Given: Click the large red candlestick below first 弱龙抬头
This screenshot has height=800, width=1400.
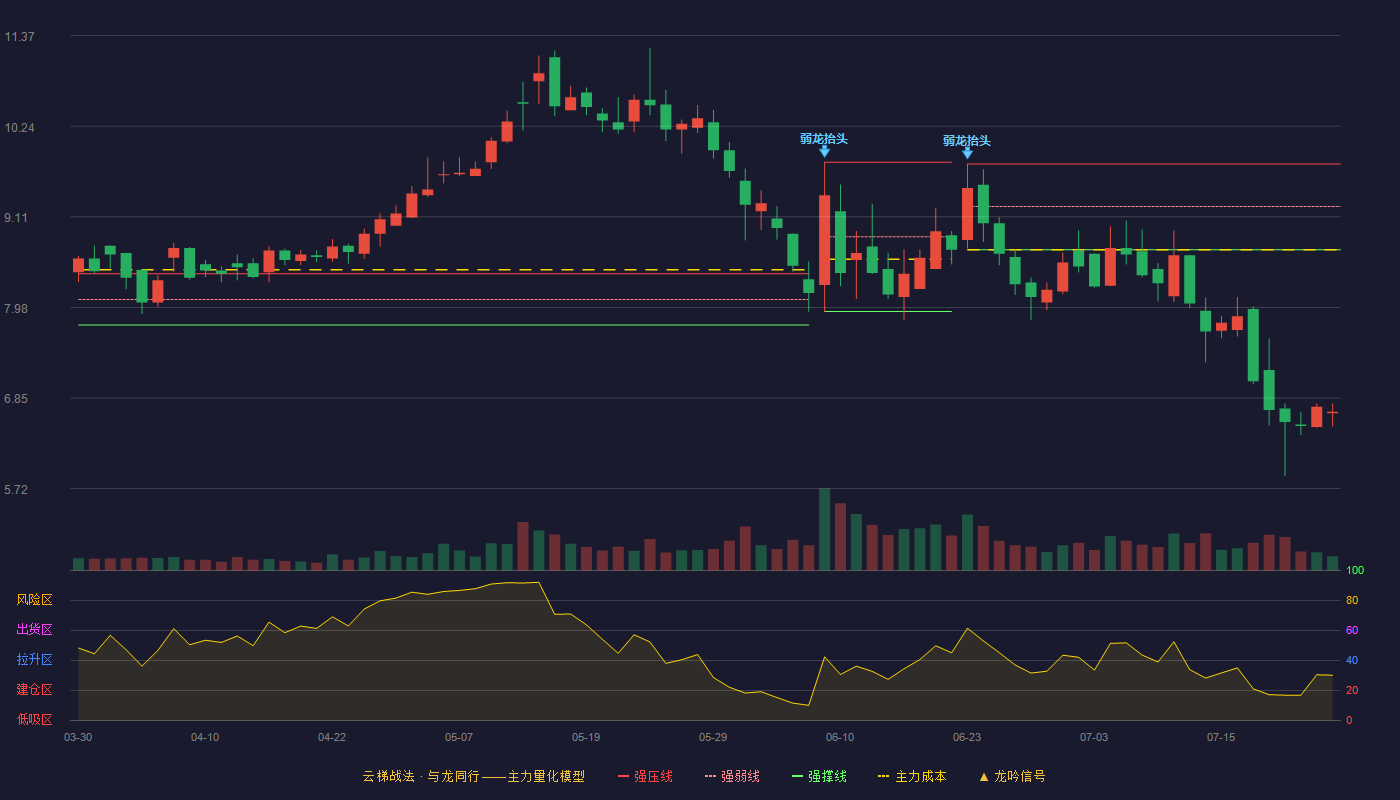Looking at the screenshot, I should tap(824, 240).
